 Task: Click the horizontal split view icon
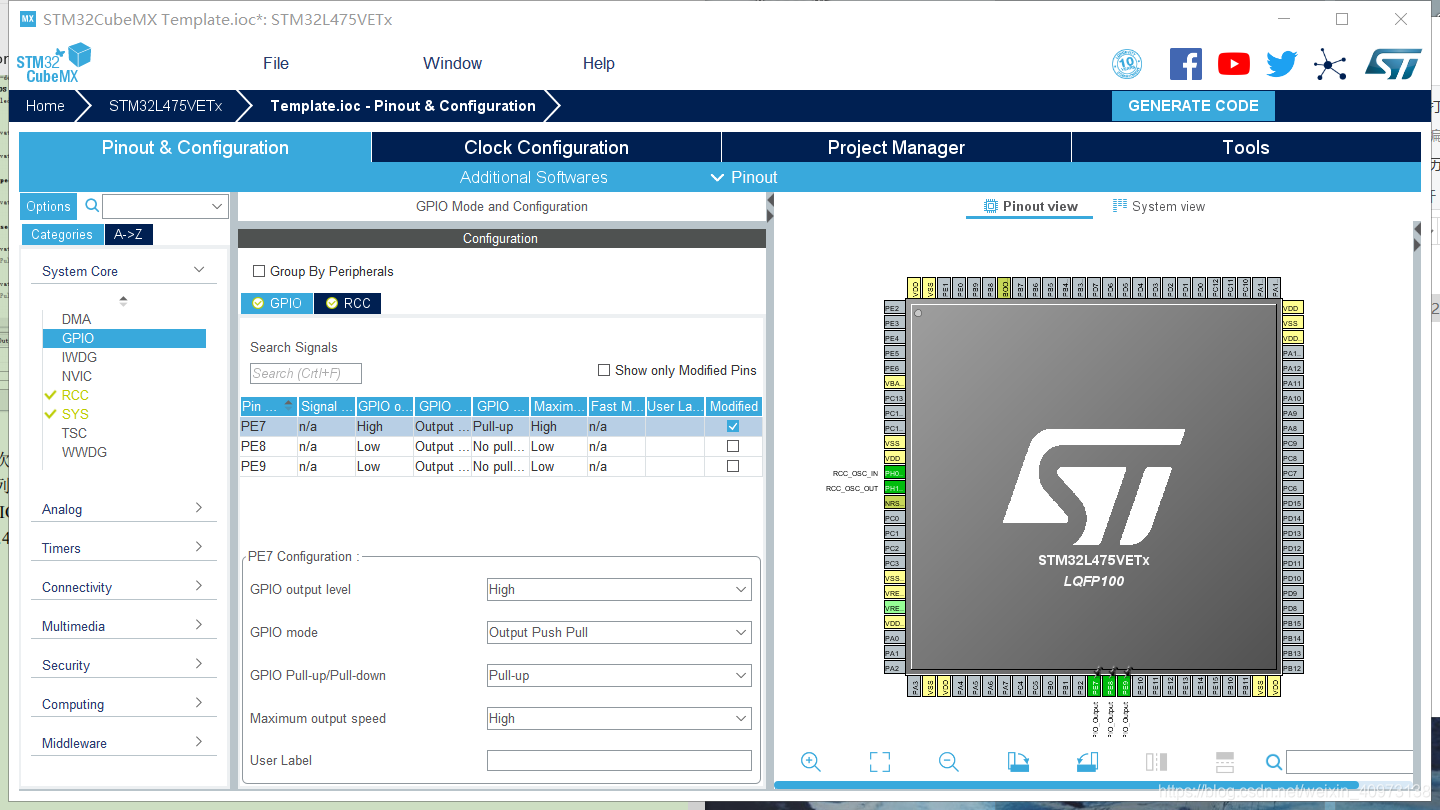click(x=1226, y=762)
